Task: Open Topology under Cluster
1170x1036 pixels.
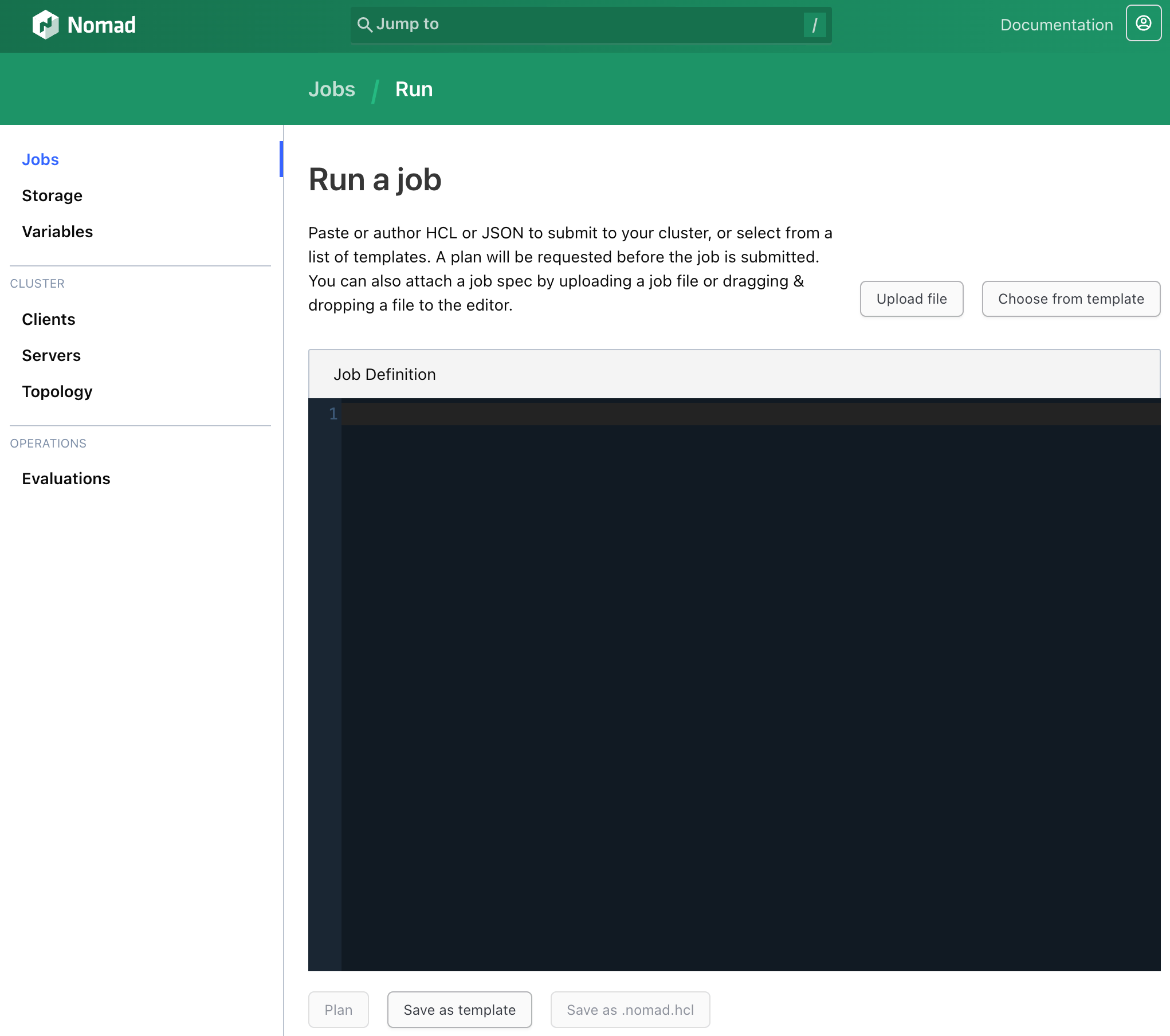Action: [x=57, y=391]
